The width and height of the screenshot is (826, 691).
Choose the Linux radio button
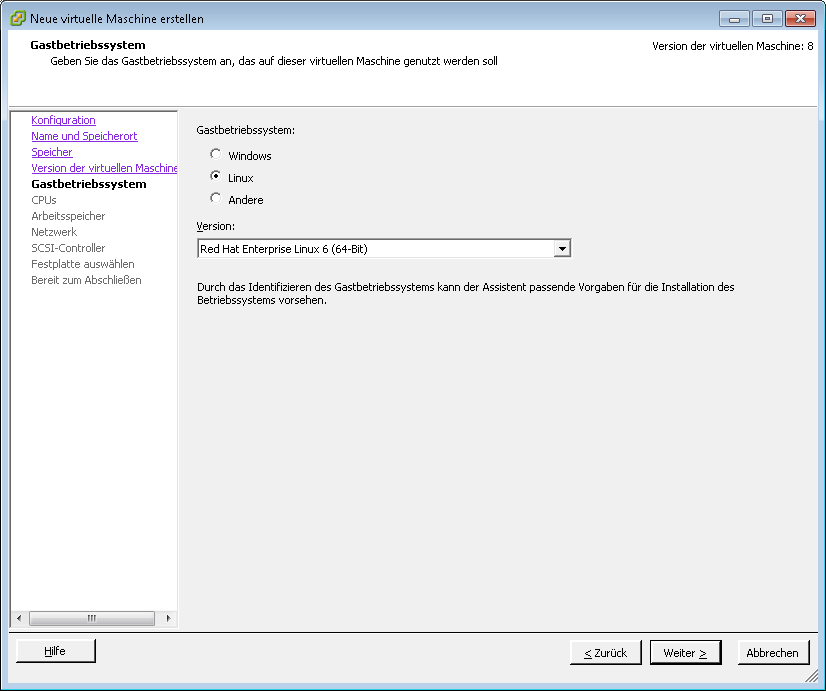tap(215, 177)
